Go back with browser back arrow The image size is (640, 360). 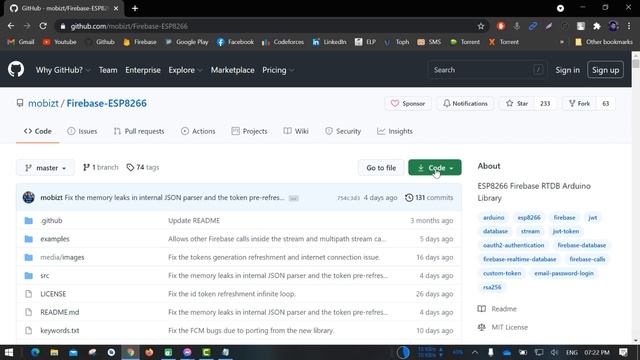pyautogui.click(x=11, y=26)
